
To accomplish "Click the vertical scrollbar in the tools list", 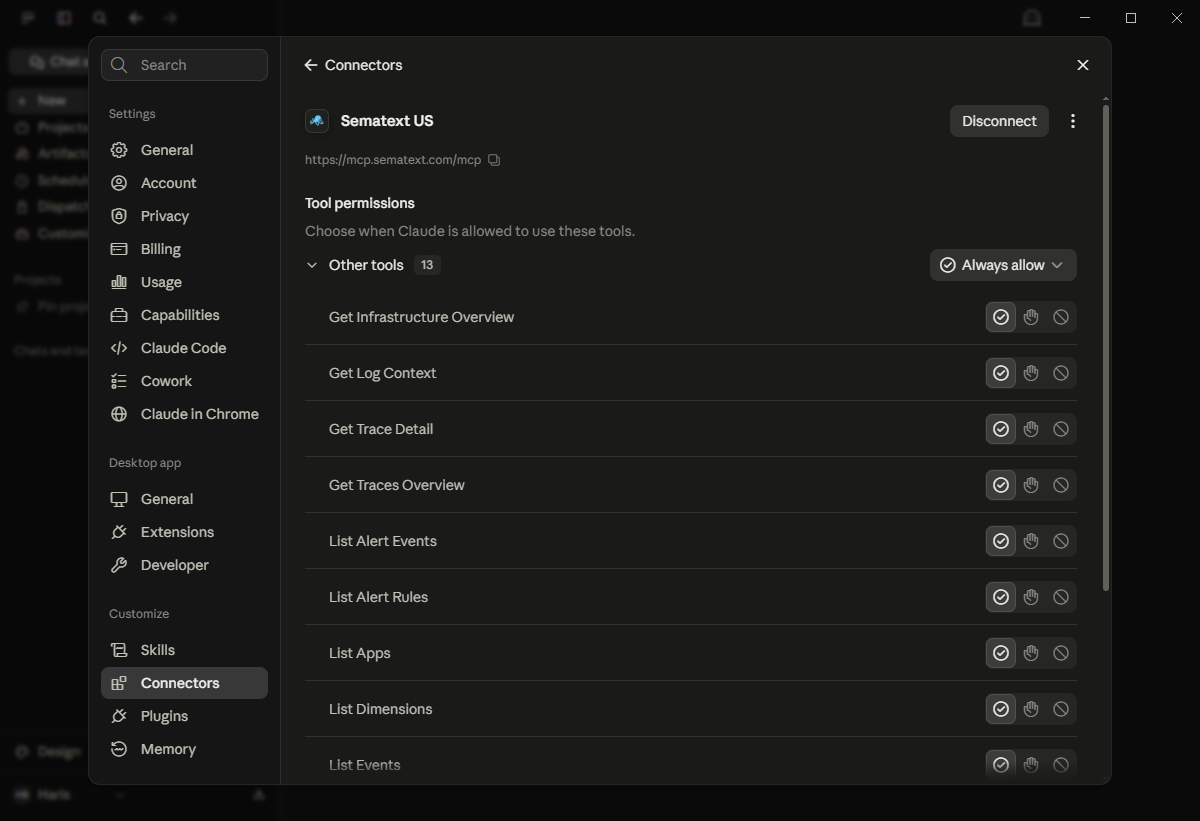I will click(1105, 346).
